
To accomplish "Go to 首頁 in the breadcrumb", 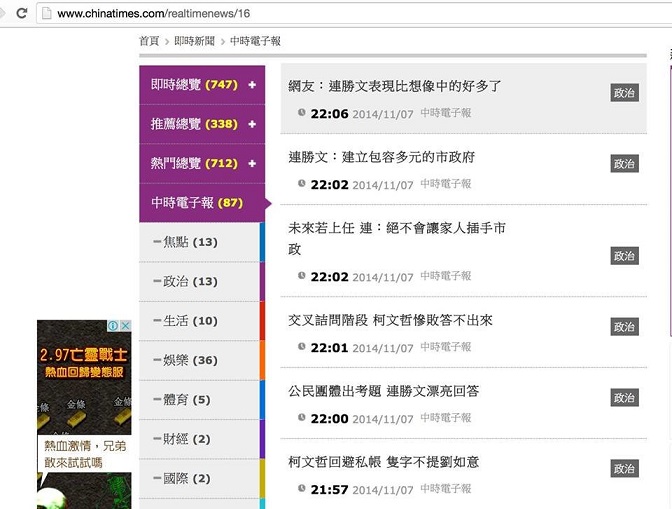I will point(149,41).
